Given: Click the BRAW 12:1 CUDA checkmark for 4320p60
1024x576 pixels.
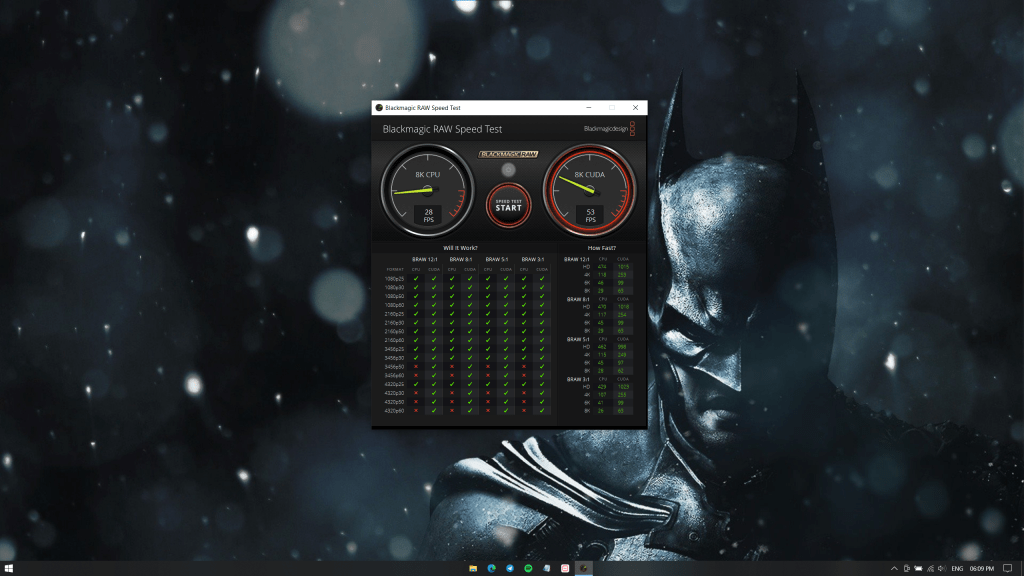Looking at the screenshot, I should point(434,411).
